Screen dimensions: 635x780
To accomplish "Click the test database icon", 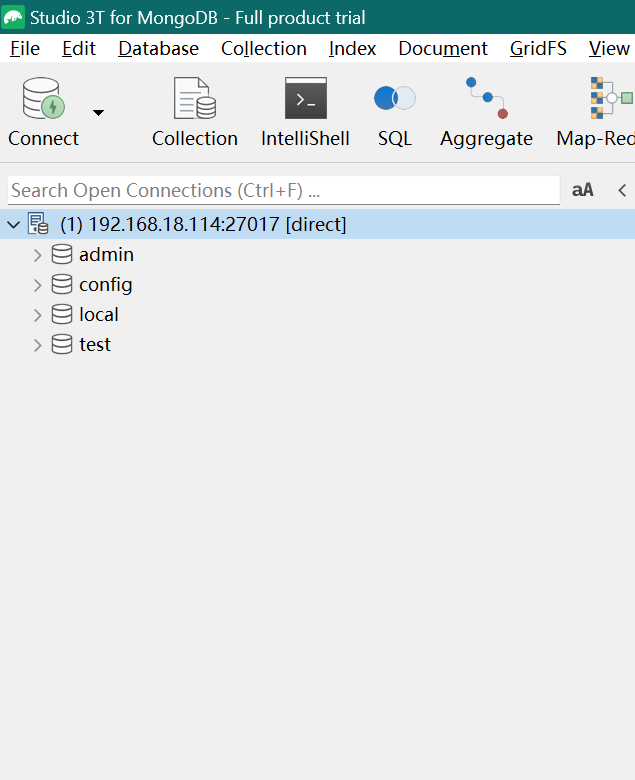I will pyautogui.click(x=62, y=344).
